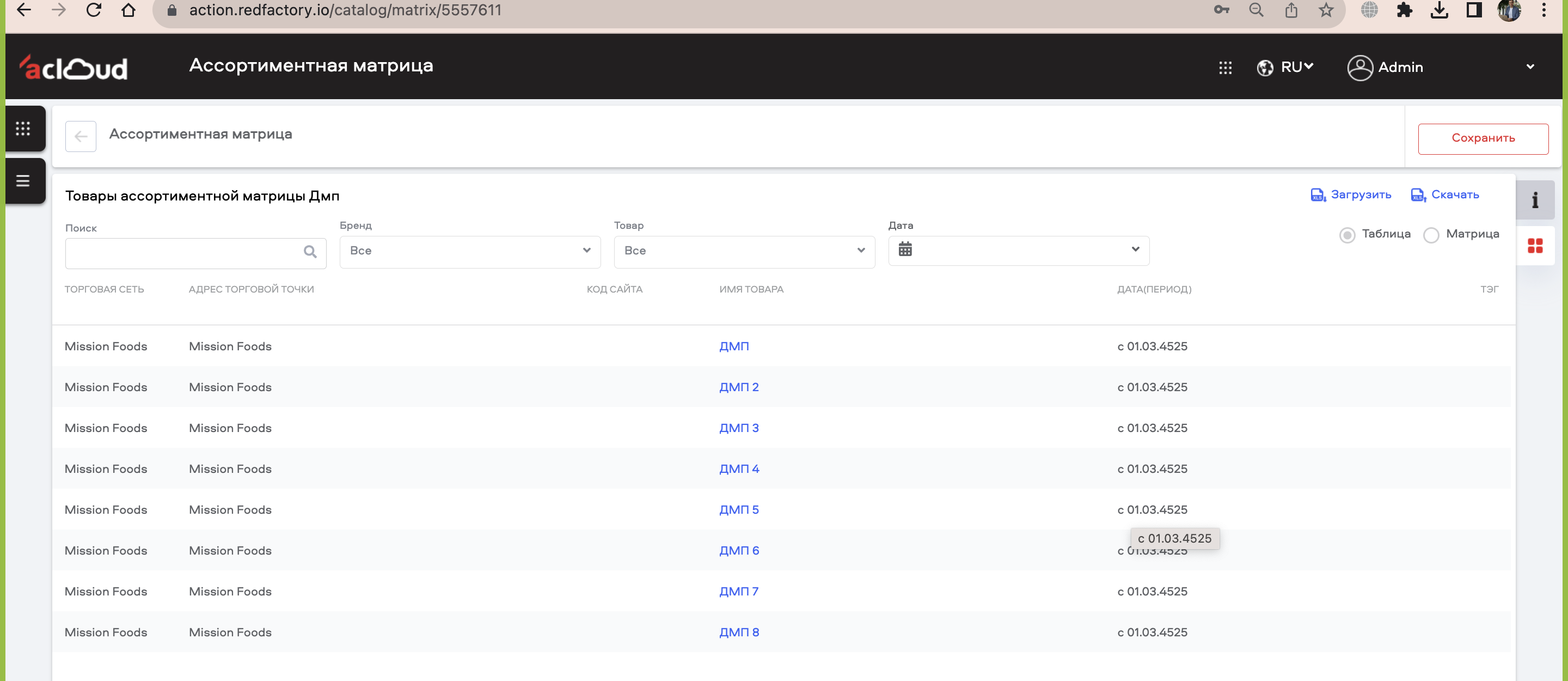Viewport: 1568px width, 681px height.
Task: Click the ИМЯ ТОВАРА column header
Action: (751, 289)
